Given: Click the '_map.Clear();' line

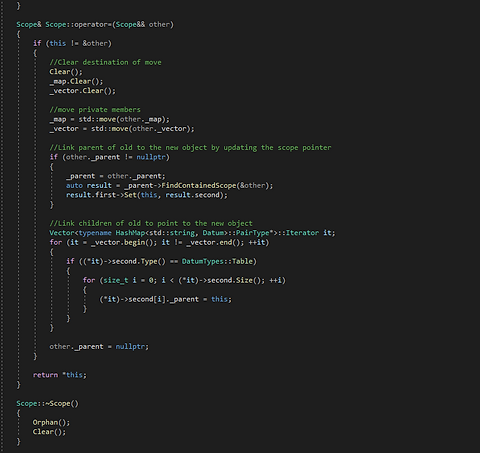Looking at the screenshot, I should 76,81.
